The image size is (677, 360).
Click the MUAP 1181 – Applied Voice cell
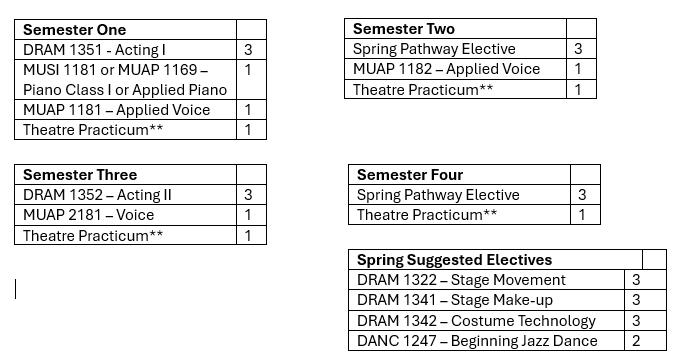[x=126, y=110]
